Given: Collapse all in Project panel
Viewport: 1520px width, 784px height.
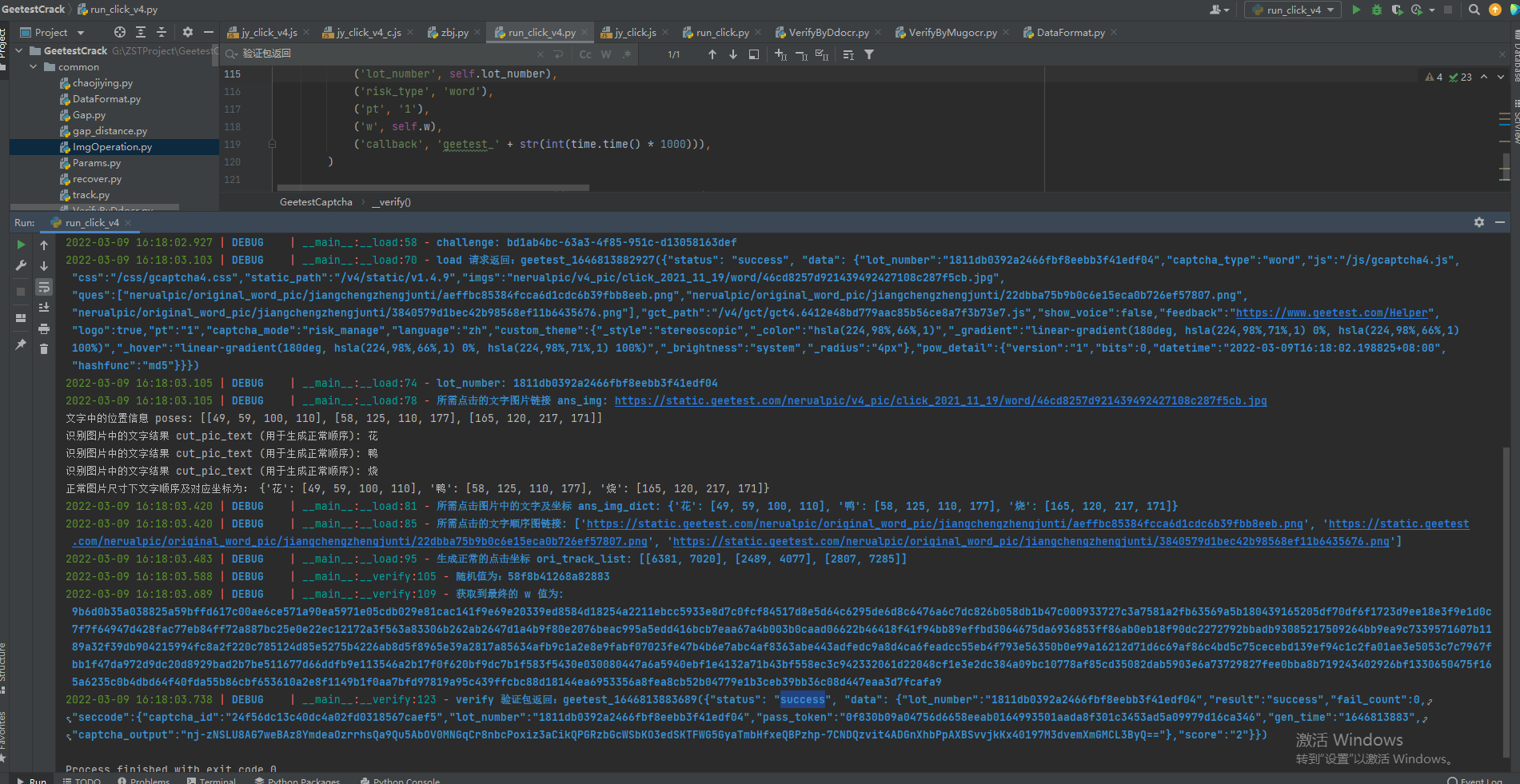Looking at the screenshot, I should tap(162, 32).
